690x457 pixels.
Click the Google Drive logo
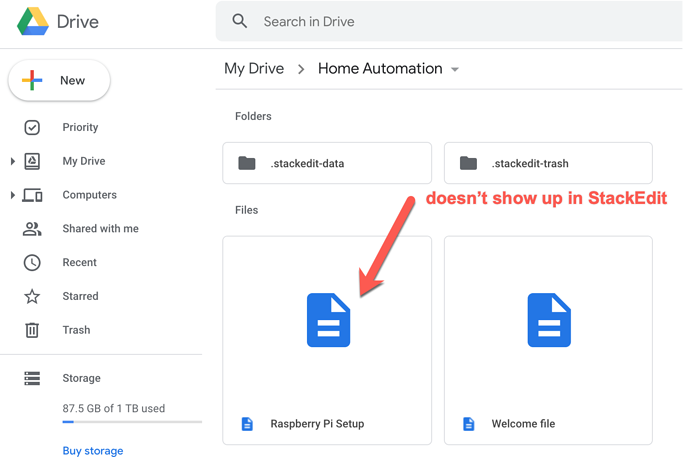33,21
